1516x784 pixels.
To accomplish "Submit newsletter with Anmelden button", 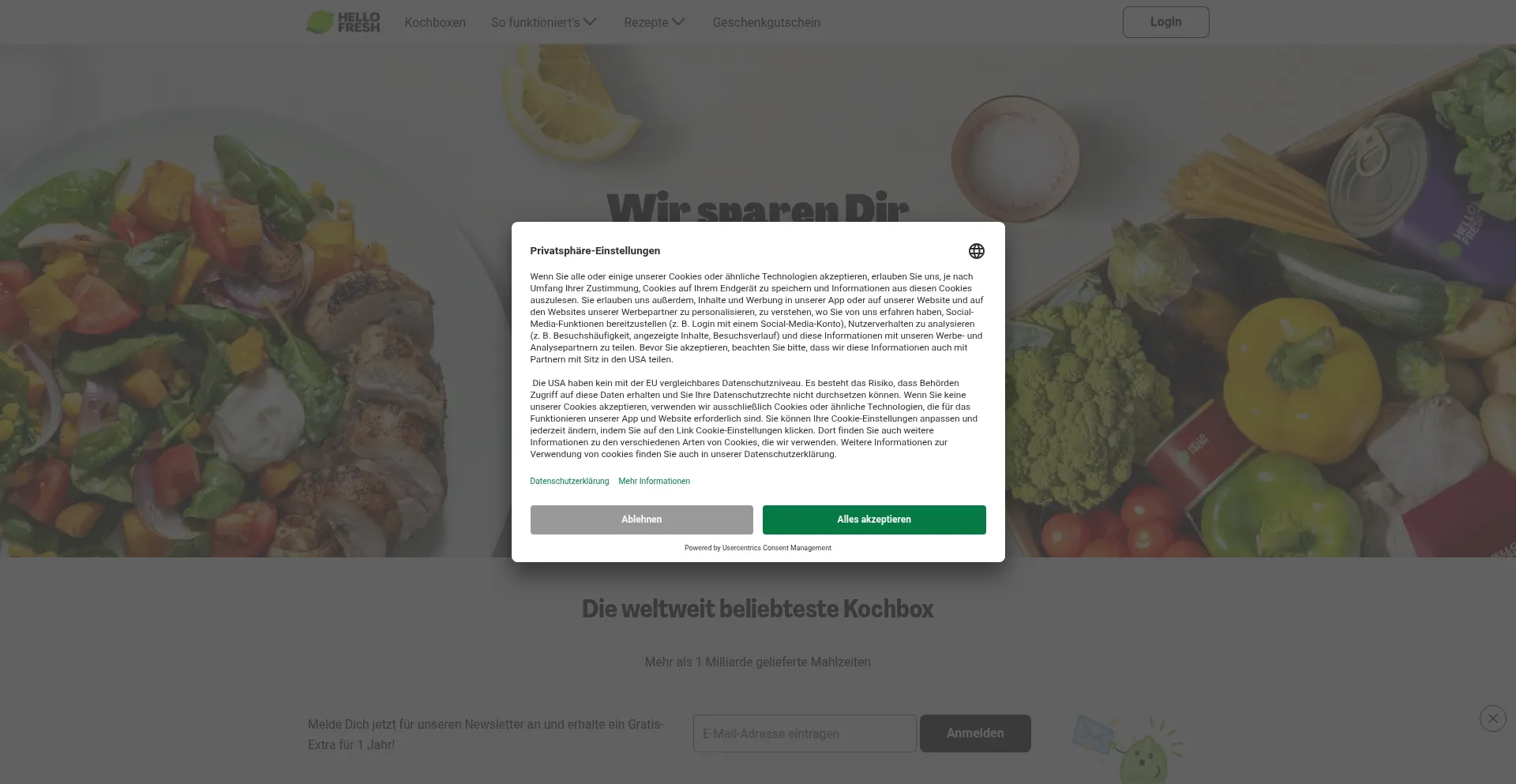I will click(975, 733).
